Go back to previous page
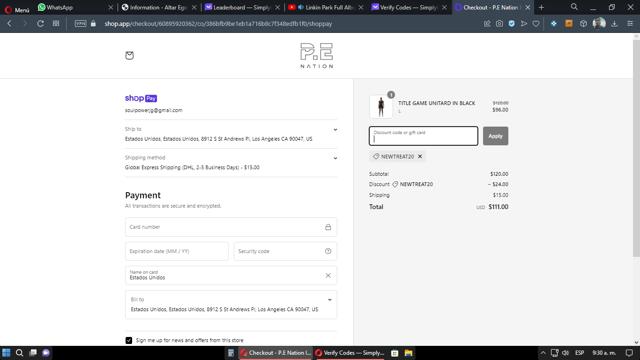The width and height of the screenshot is (640, 360). click(x=10, y=24)
